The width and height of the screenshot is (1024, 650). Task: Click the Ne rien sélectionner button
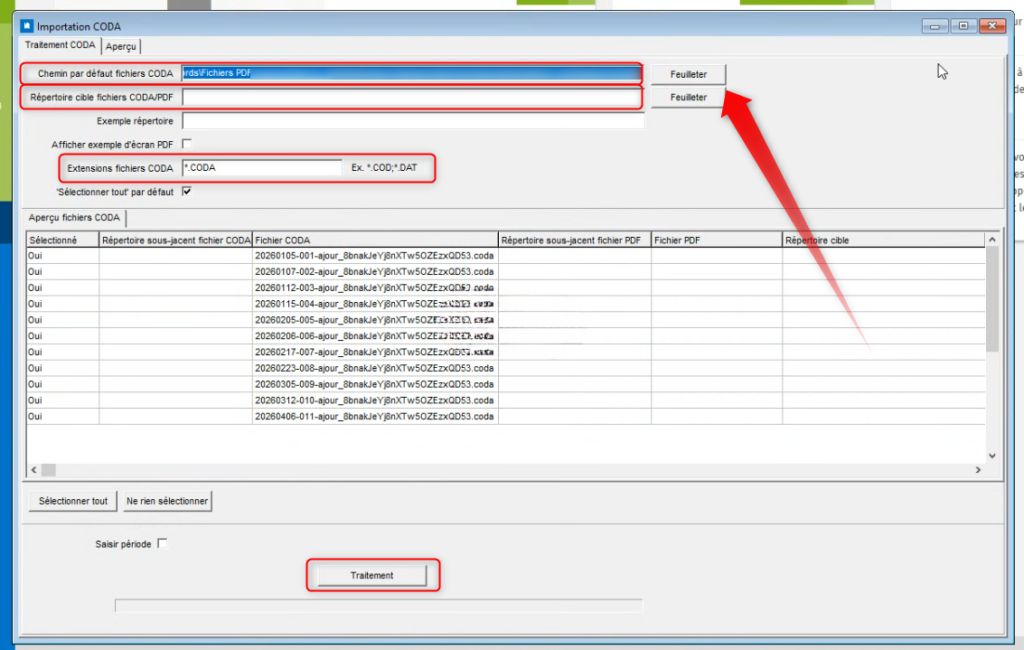(x=167, y=501)
